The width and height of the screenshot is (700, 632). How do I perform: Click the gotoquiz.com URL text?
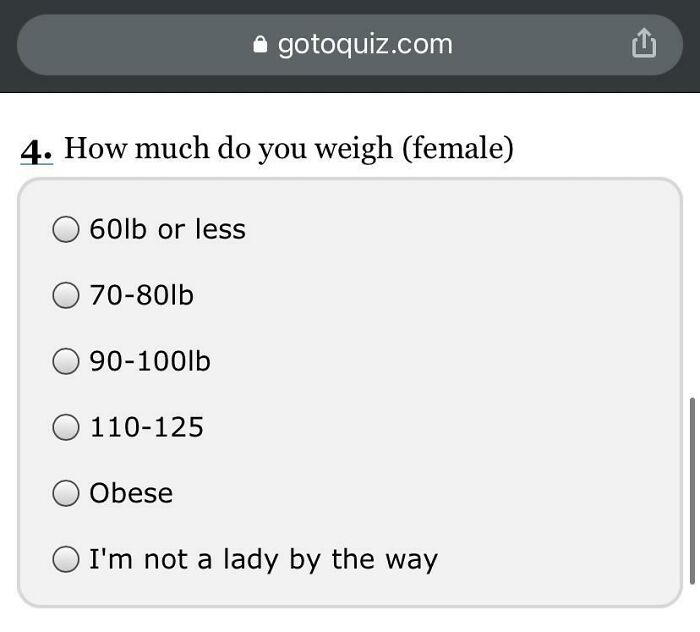[364, 44]
